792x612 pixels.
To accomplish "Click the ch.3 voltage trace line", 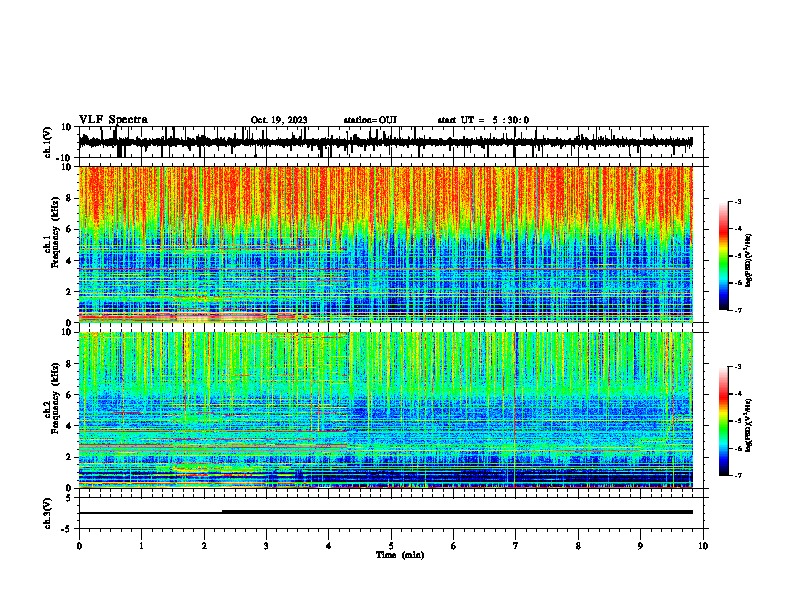I will click(385, 512).
